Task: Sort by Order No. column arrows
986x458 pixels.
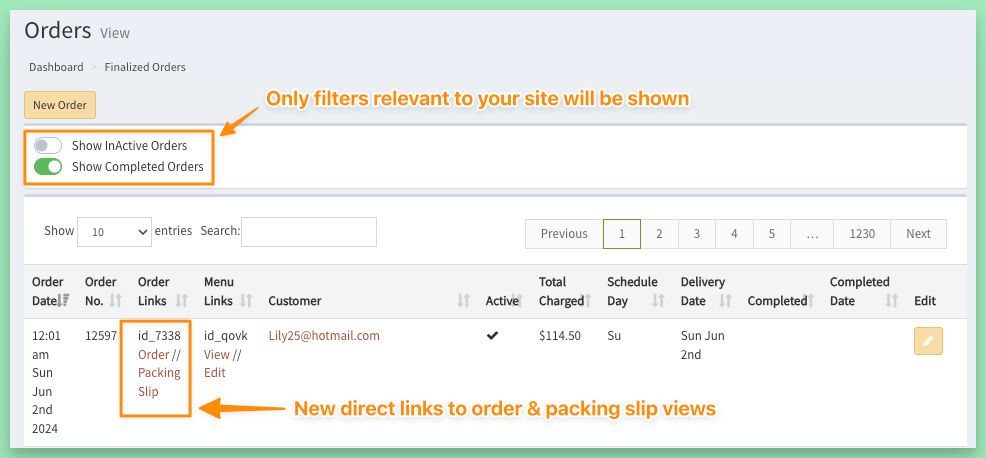Action: (116, 301)
